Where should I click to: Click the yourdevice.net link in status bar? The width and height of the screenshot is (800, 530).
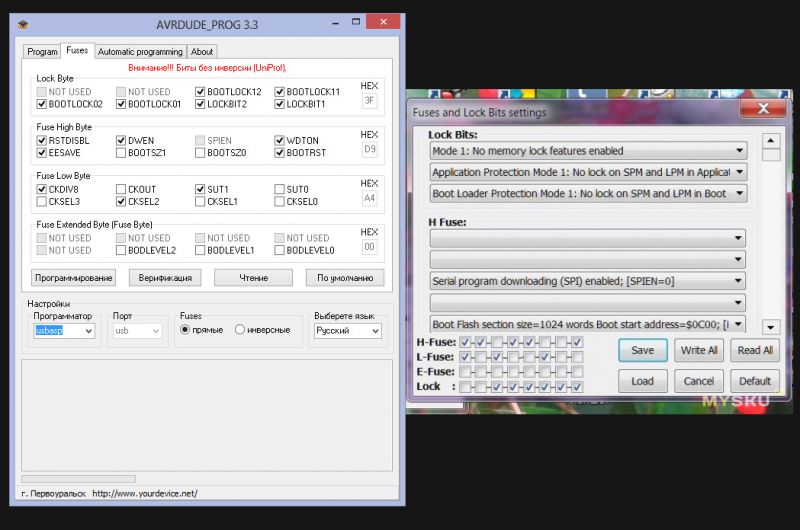pyautogui.click(x=145, y=494)
